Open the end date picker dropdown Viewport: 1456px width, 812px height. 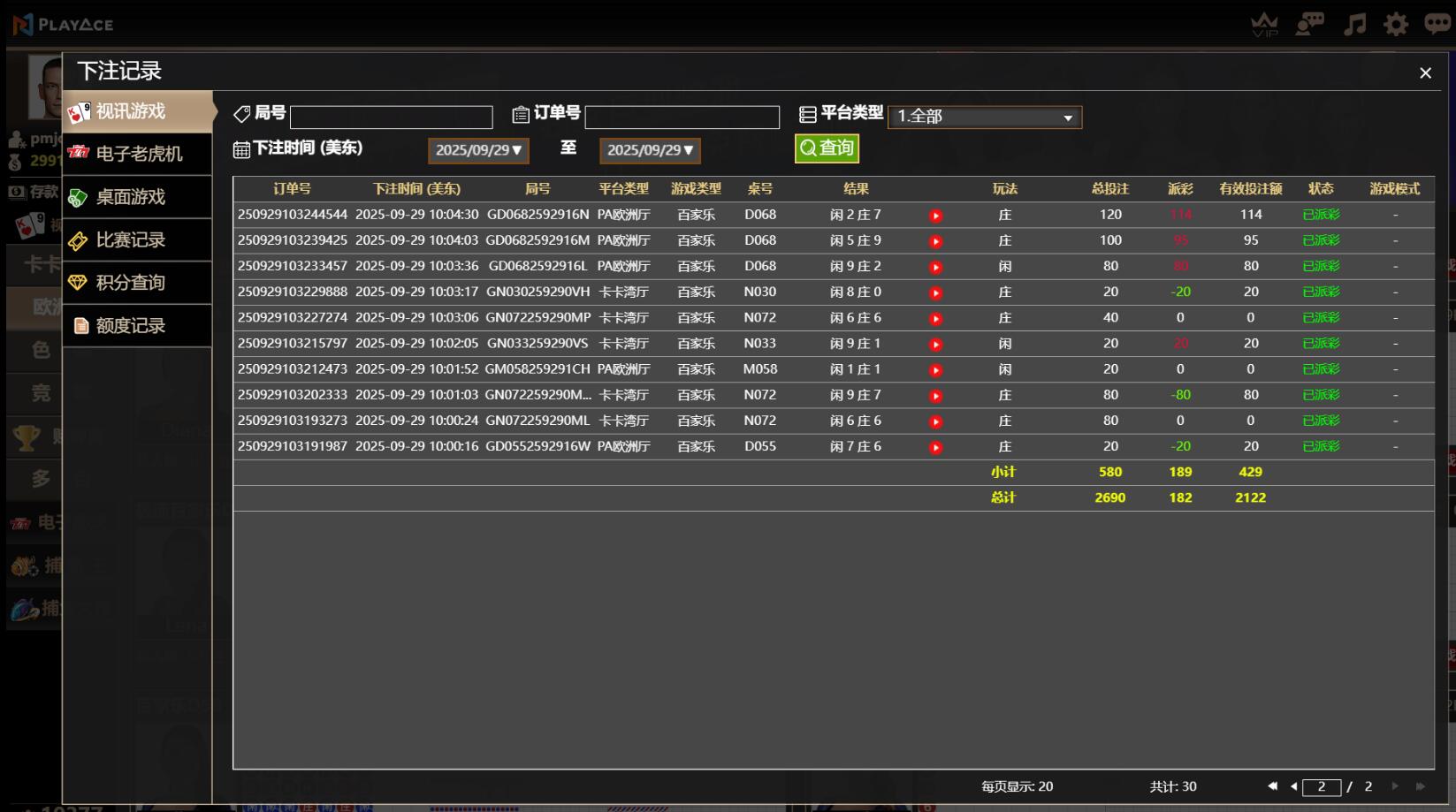point(650,150)
